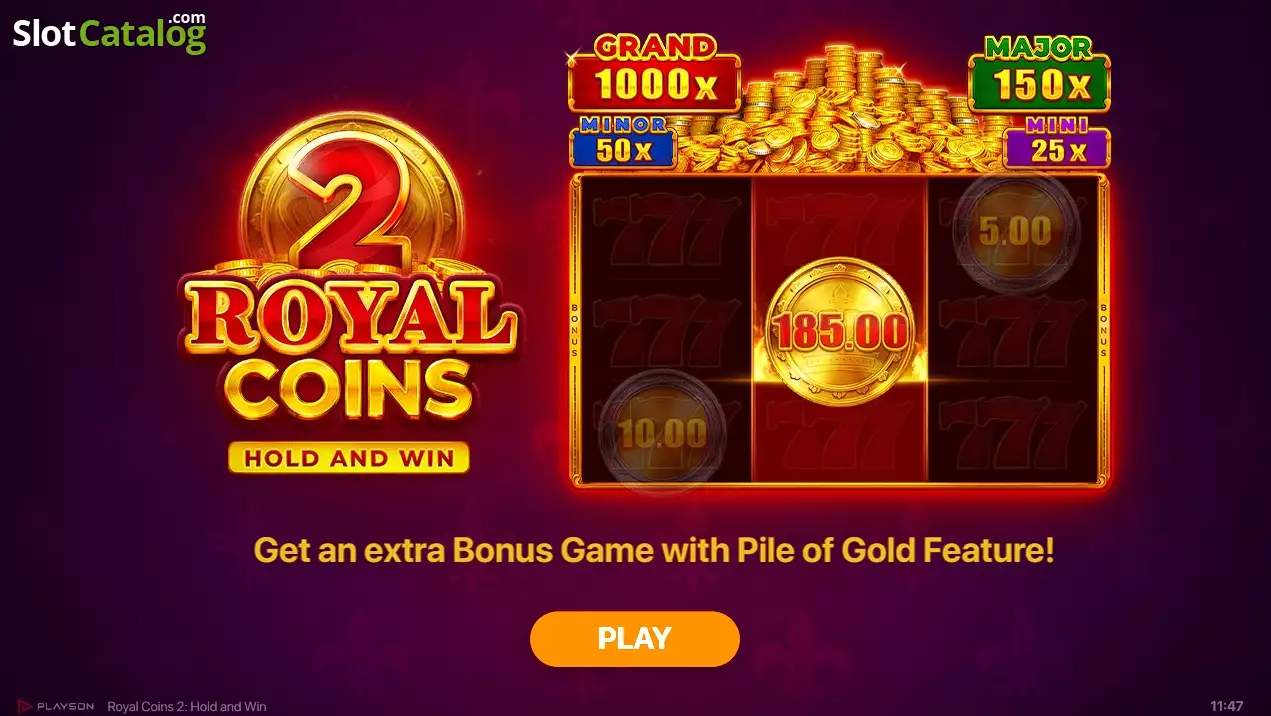Click the 11:47 clock display
This screenshot has height=716, width=1271.
click(1226, 706)
